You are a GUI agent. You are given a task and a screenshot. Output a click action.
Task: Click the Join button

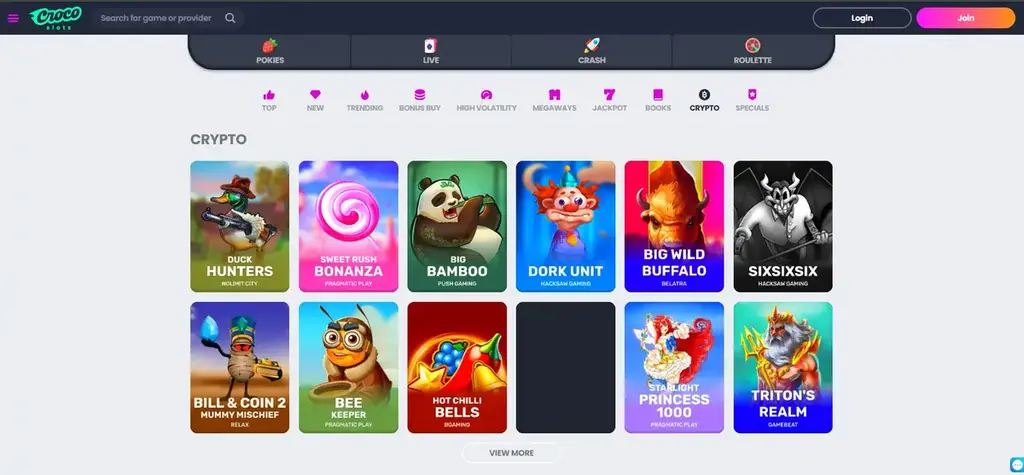[966, 18]
